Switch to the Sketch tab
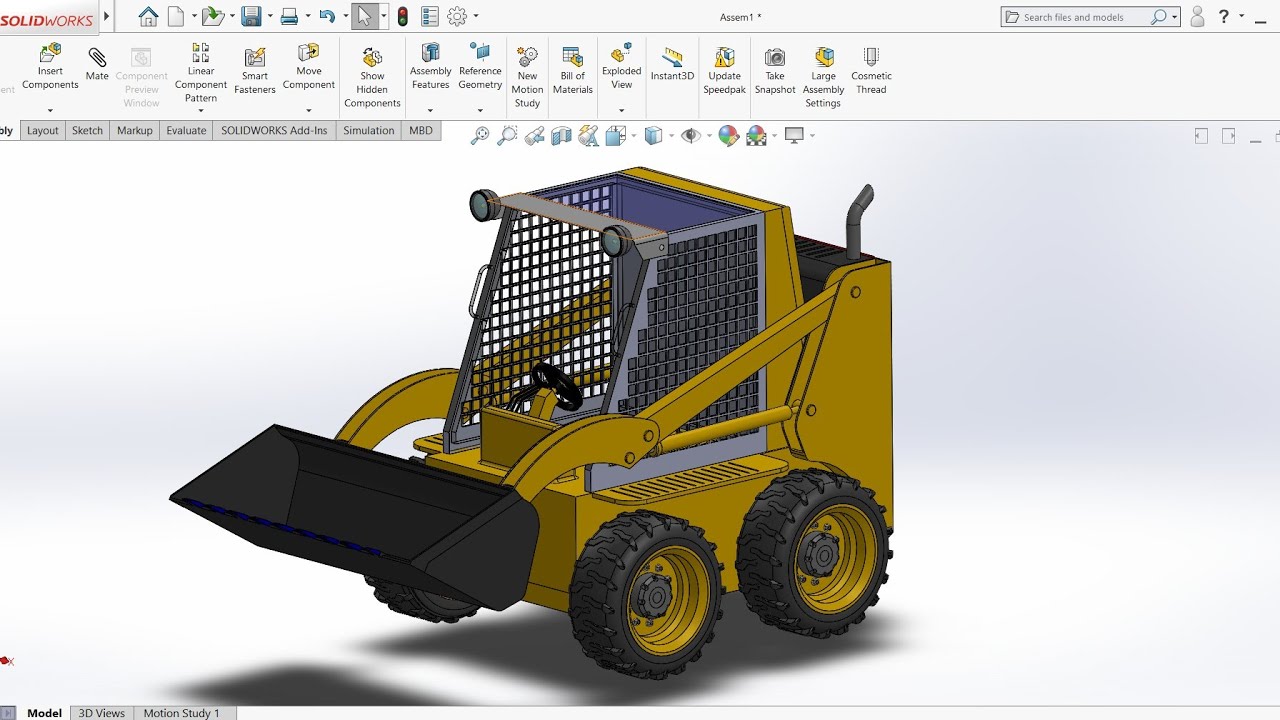 tap(87, 130)
